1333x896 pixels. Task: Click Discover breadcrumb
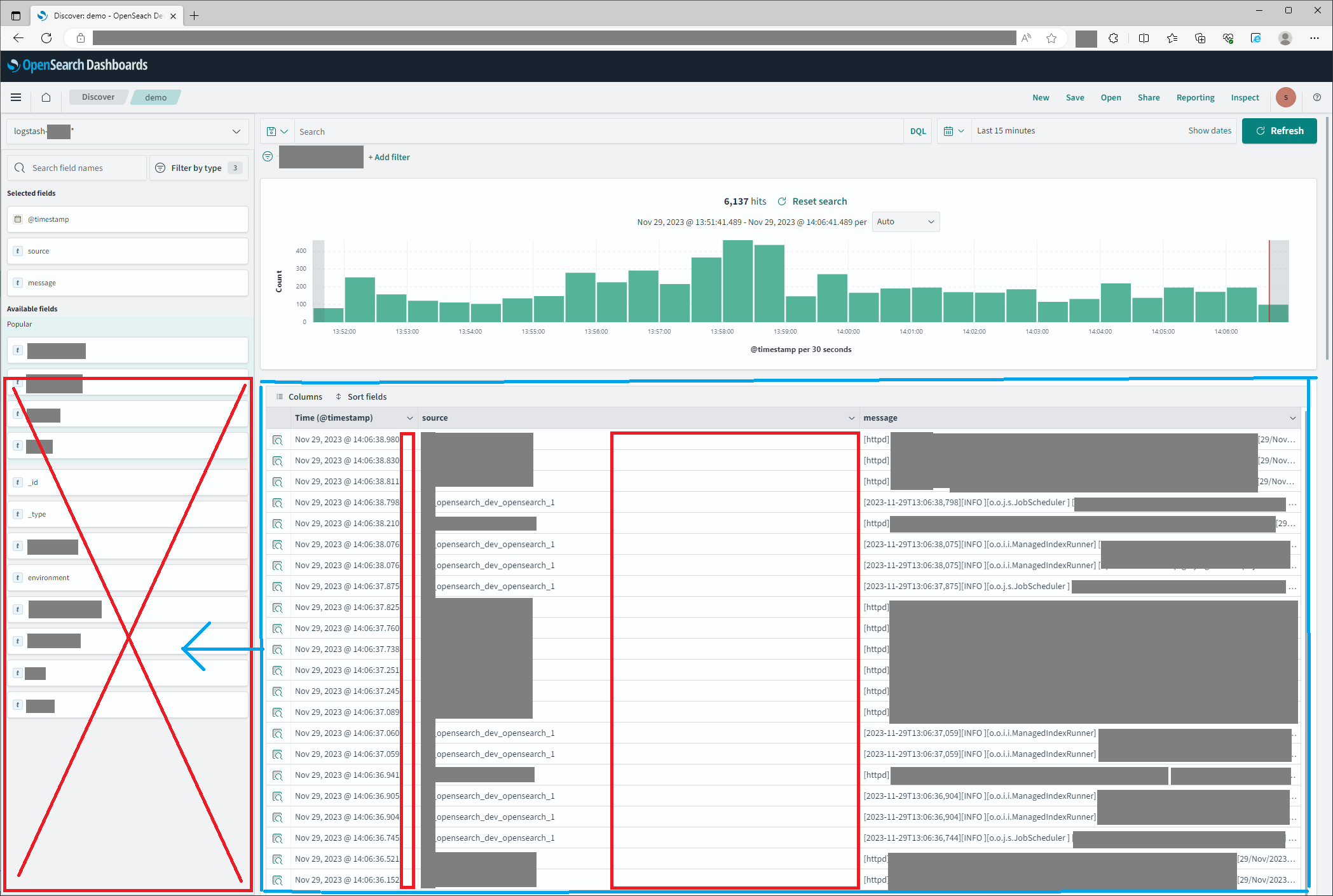tap(99, 97)
